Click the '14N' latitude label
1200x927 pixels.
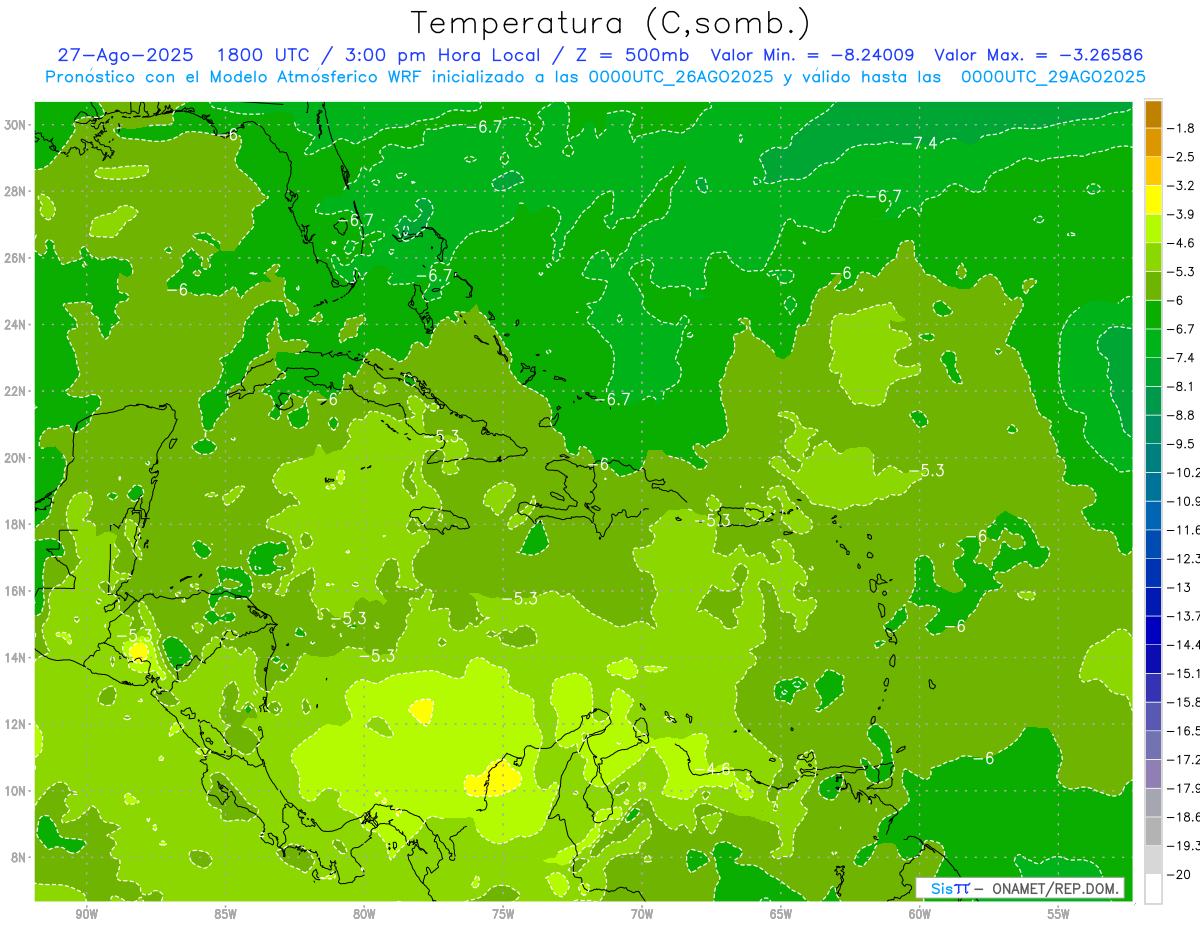[16, 657]
